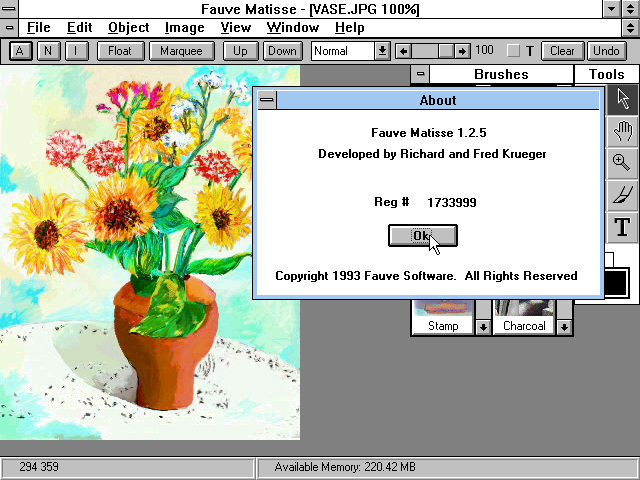
Task: Click the Marquee button
Action: pos(181,51)
